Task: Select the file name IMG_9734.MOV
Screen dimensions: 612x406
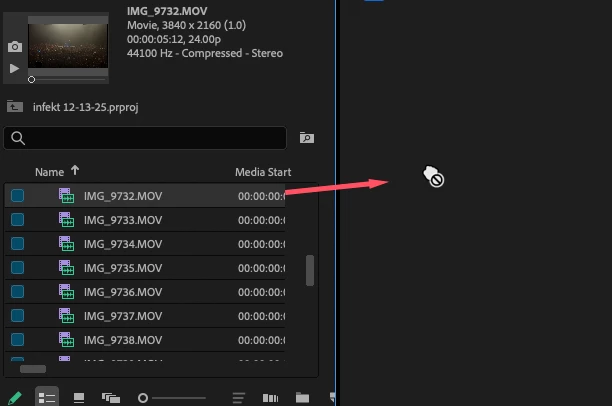Action: 123,244
